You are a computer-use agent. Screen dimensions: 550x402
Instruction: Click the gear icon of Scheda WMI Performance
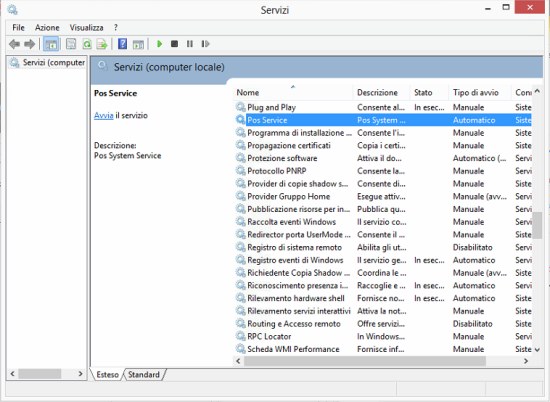pyautogui.click(x=241, y=349)
